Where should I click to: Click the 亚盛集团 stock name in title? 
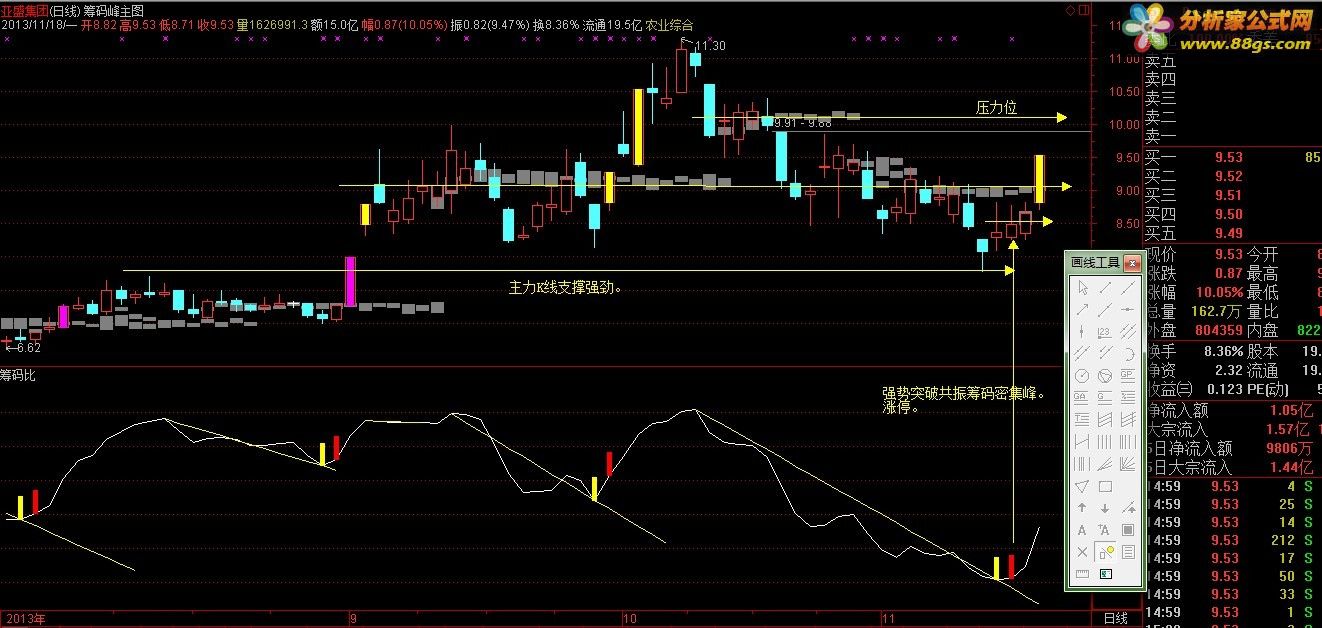pyautogui.click(x=23, y=9)
